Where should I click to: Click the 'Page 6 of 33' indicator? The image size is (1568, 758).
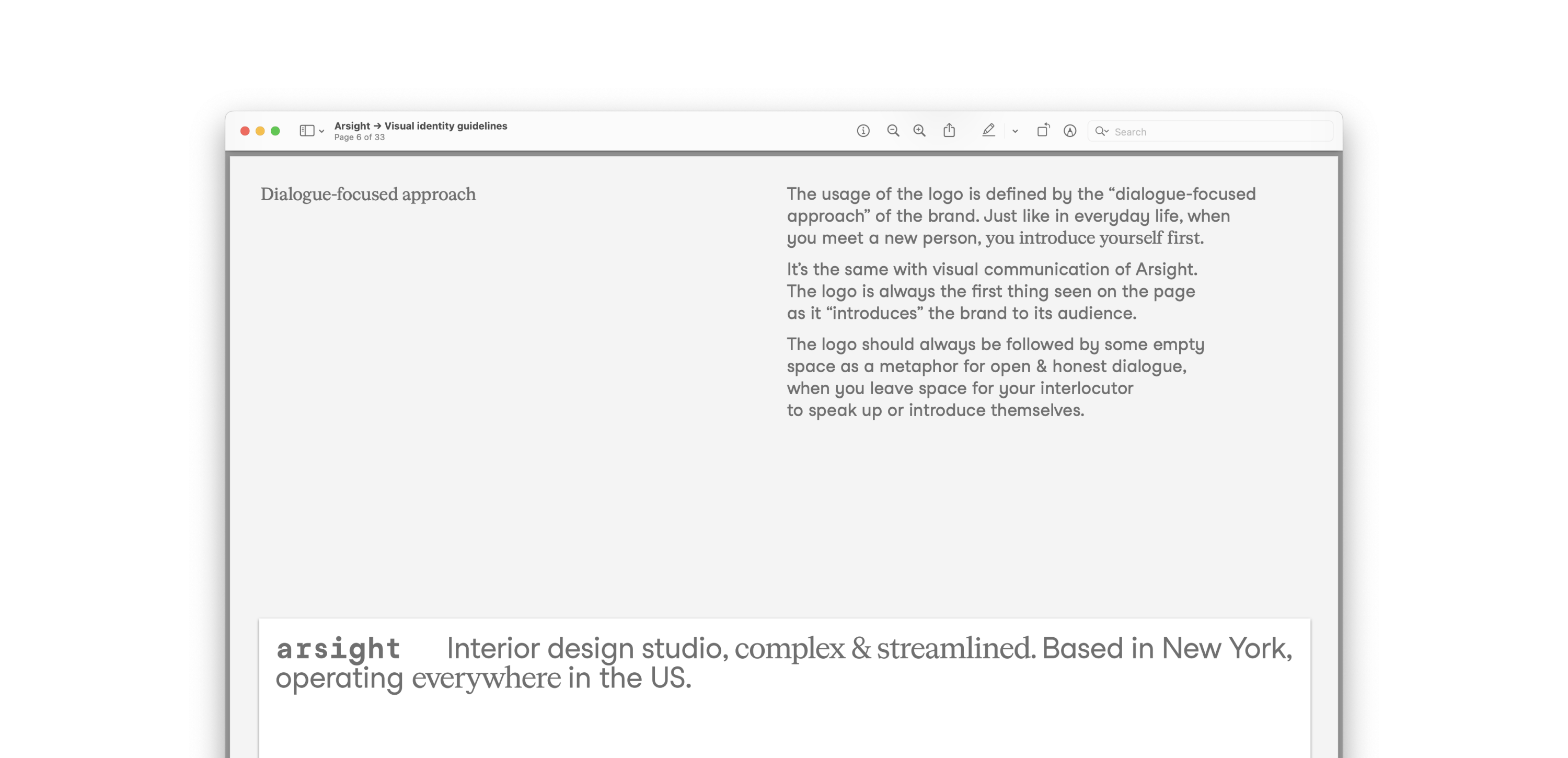coord(359,137)
